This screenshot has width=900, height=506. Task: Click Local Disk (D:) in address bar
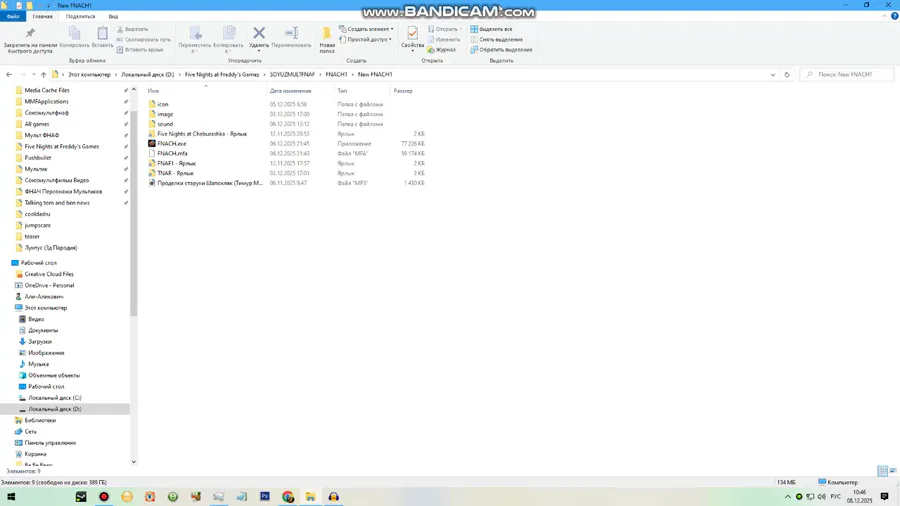point(148,75)
